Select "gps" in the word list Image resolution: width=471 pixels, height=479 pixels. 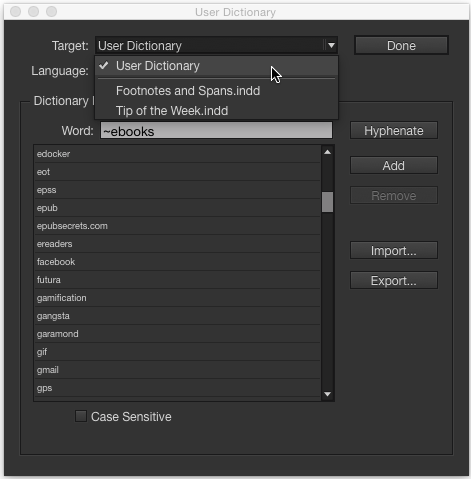coord(178,388)
